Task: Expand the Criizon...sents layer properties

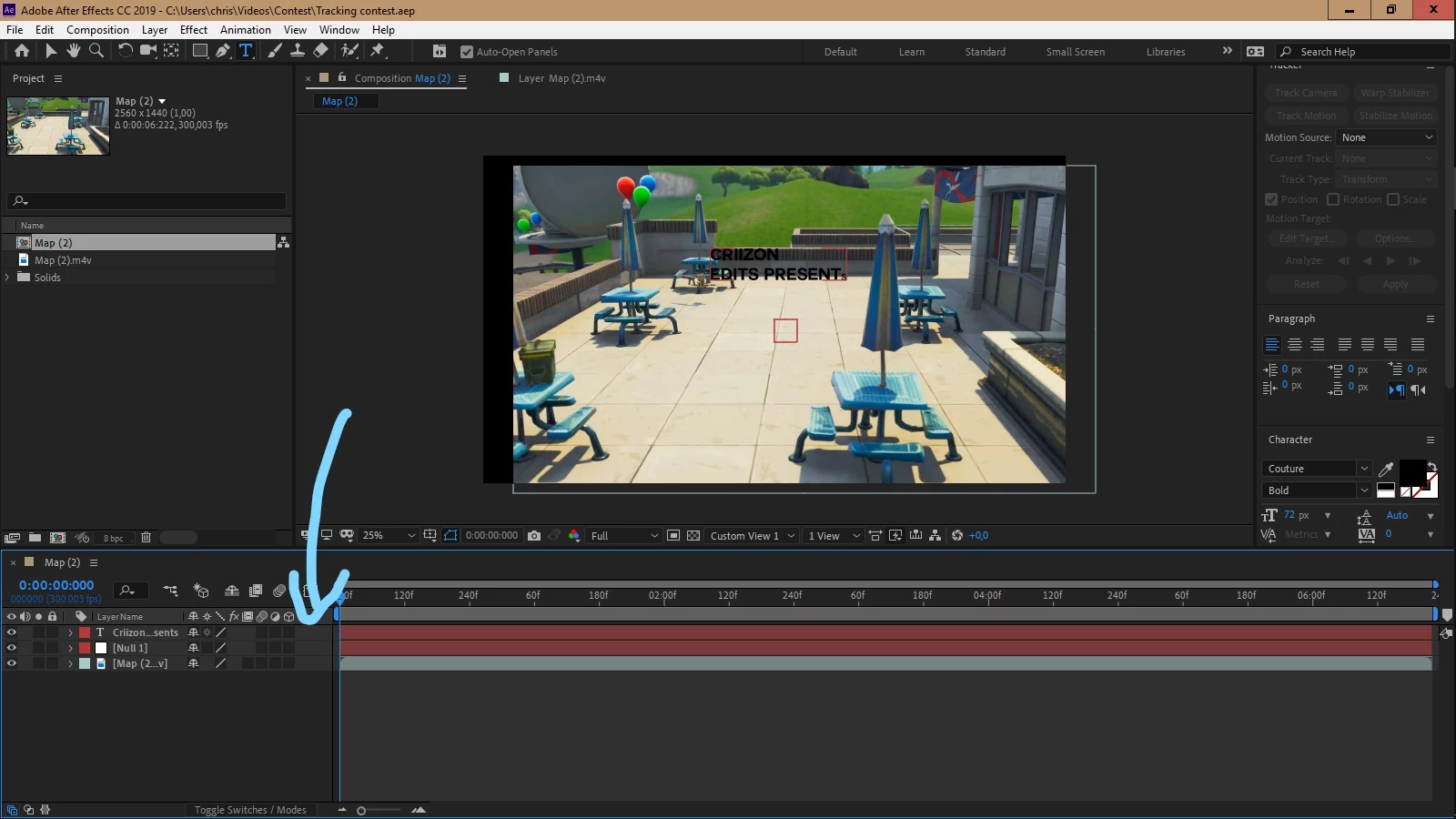Action: tap(70, 632)
